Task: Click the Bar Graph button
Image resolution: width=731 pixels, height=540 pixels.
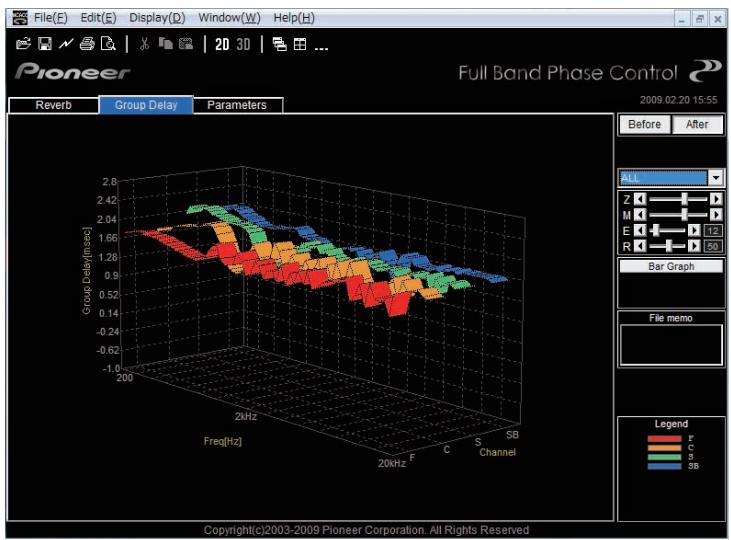Action: 671,266
